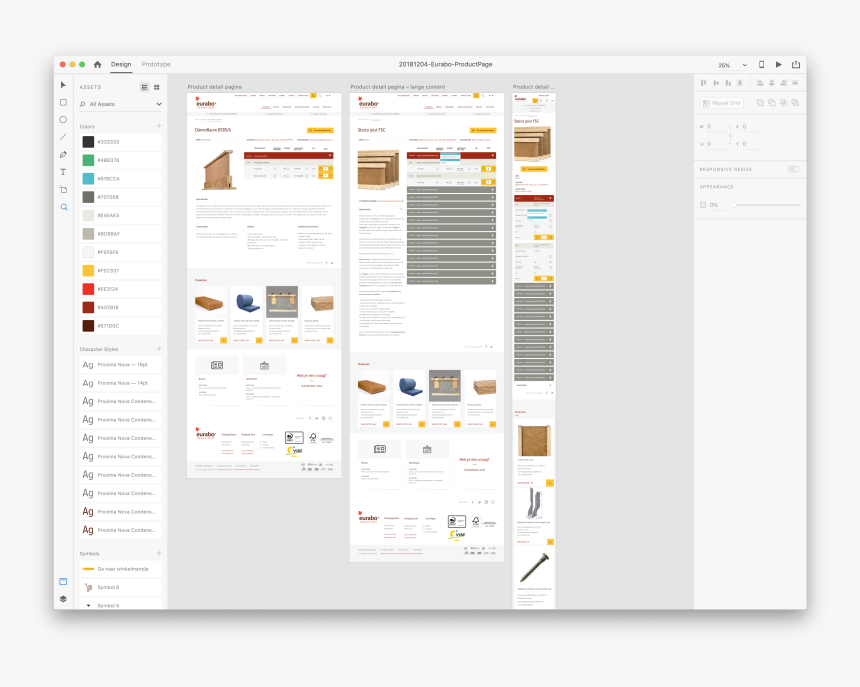Switch to the Design tab
The height and width of the screenshot is (687, 860).
121,64
